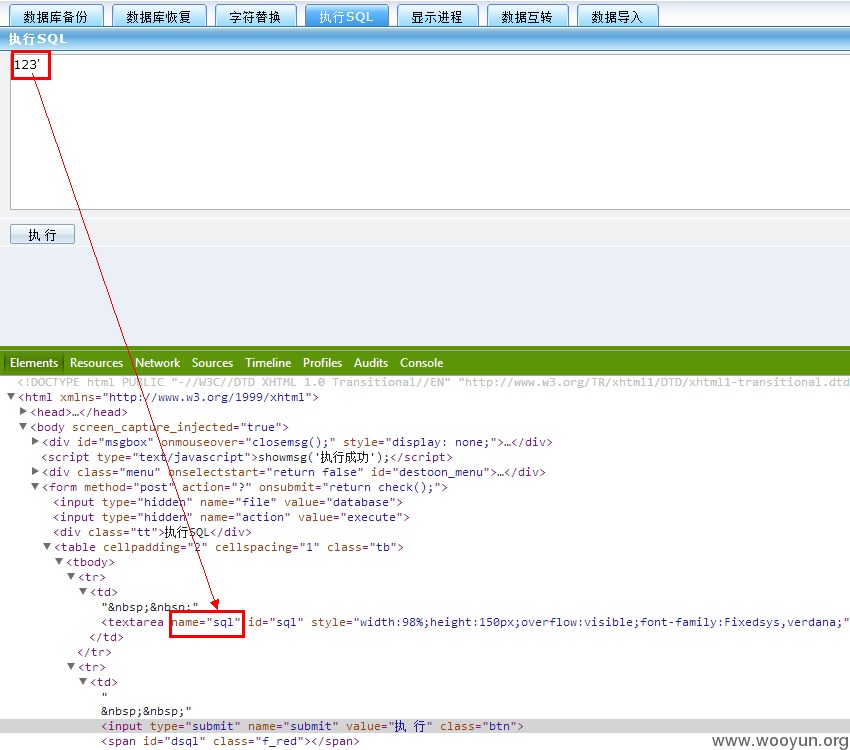Collapse the form method="post" node

coord(35,487)
